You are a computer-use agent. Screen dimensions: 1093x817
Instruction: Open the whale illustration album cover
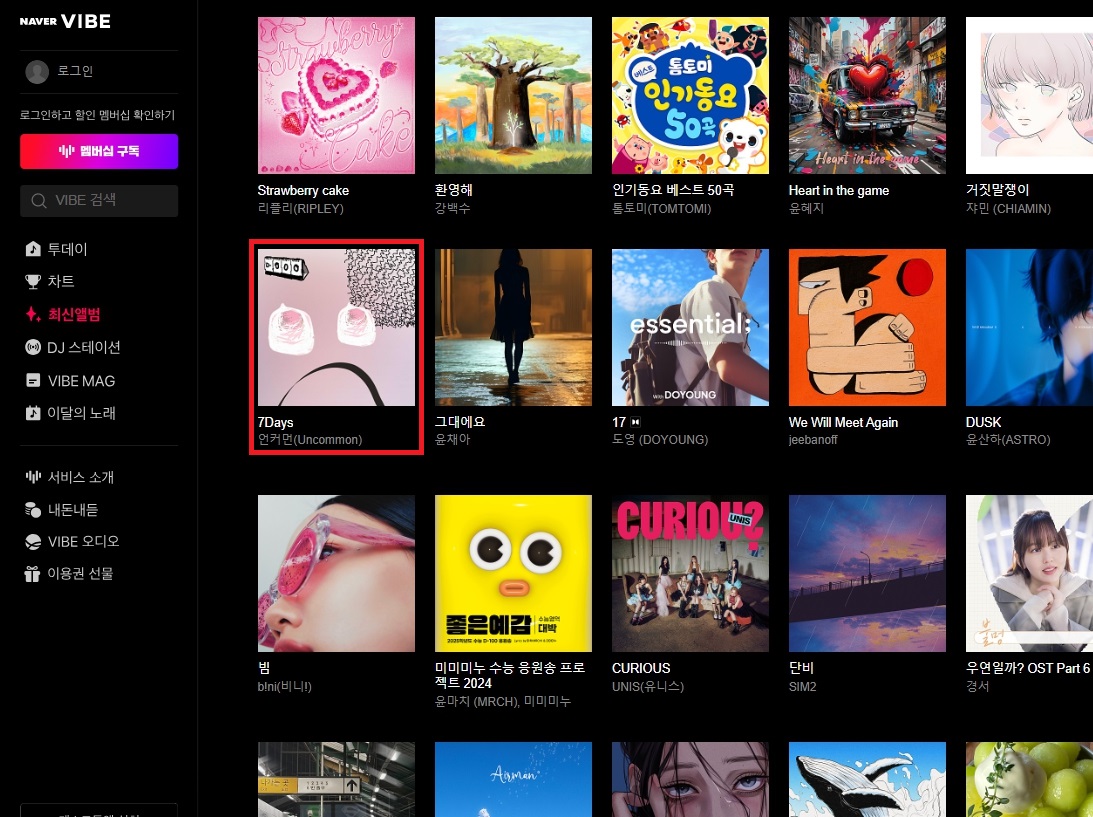867,779
